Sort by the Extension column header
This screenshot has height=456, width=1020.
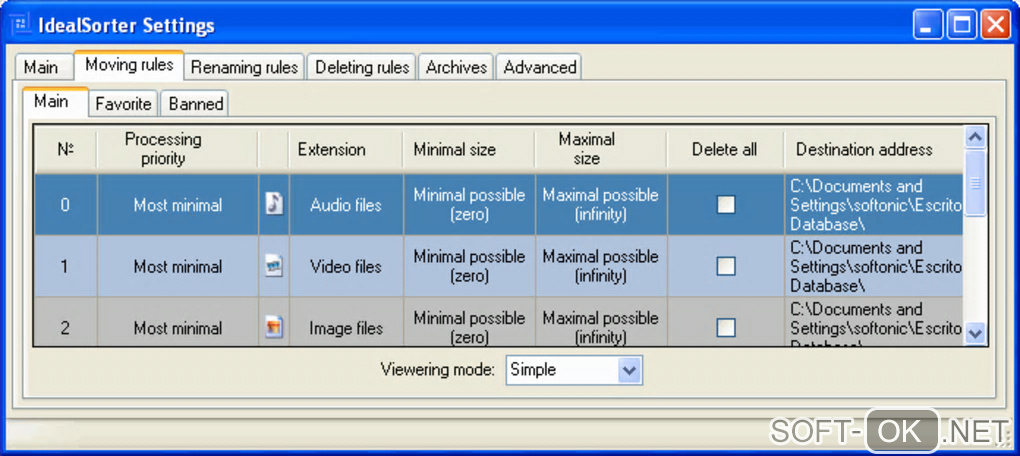pos(332,149)
